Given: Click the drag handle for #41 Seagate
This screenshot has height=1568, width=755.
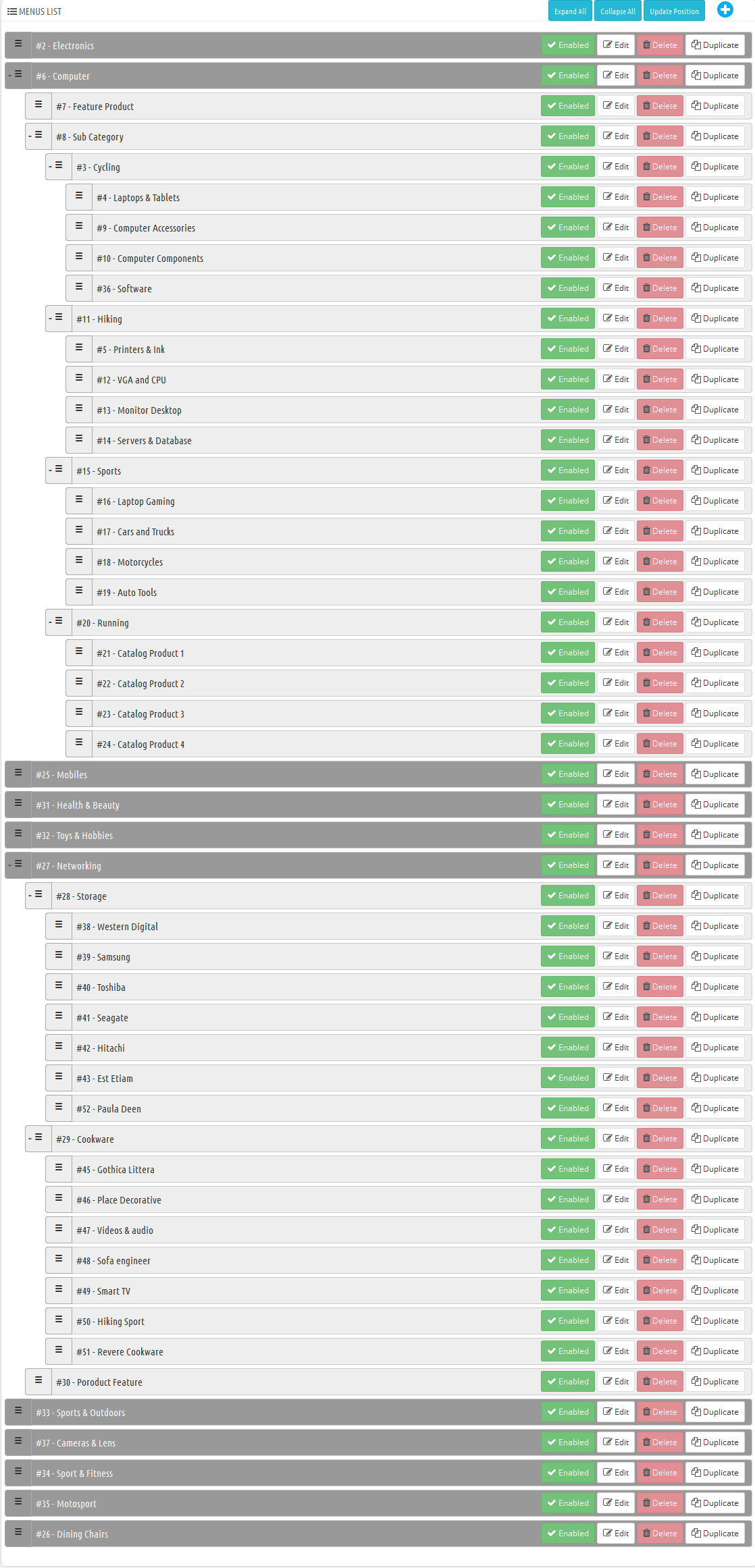Looking at the screenshot, I should 59,1015.
